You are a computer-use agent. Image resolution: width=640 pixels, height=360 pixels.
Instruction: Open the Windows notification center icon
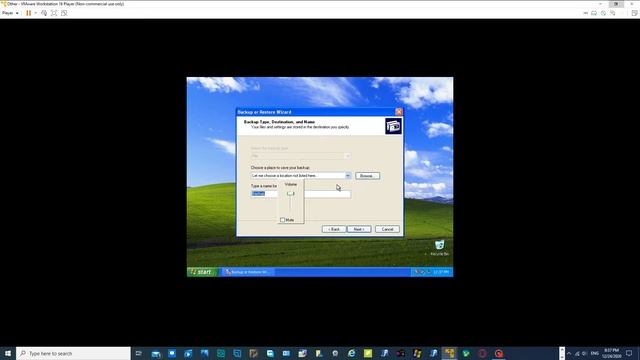(629, 353)
